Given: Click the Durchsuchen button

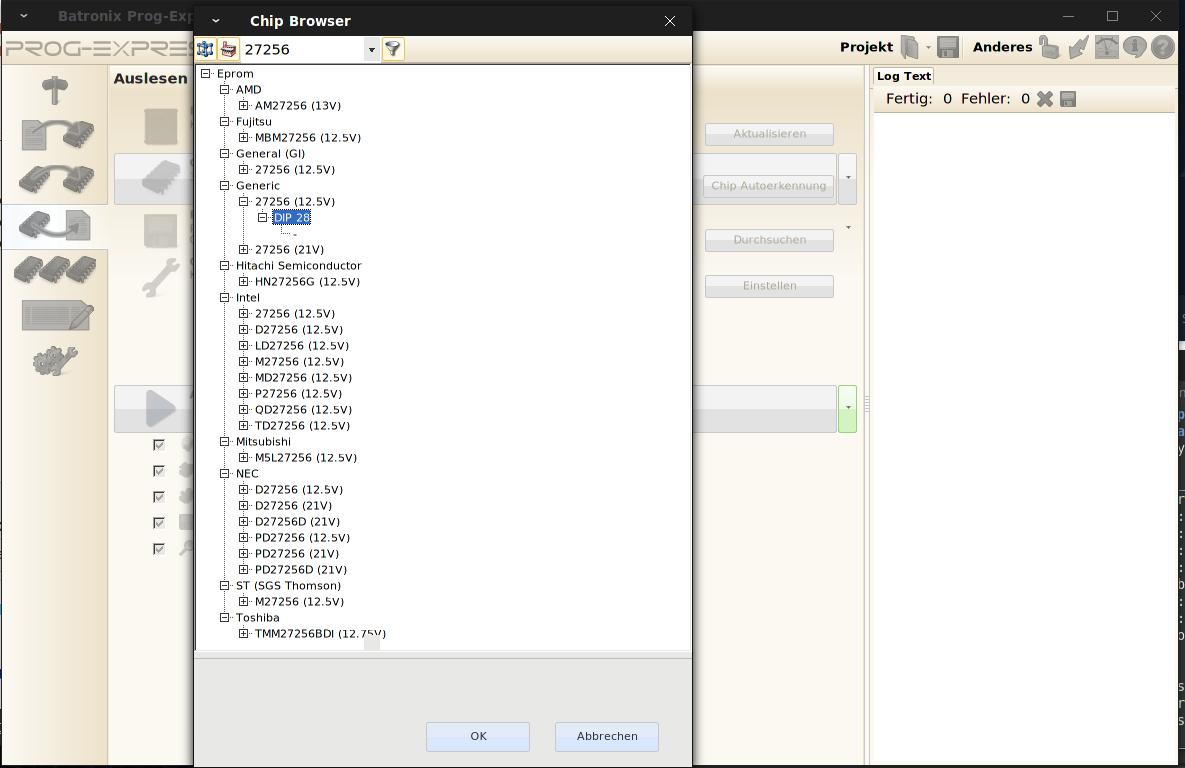Looking at the screenshot, I should tap(769, 240).
